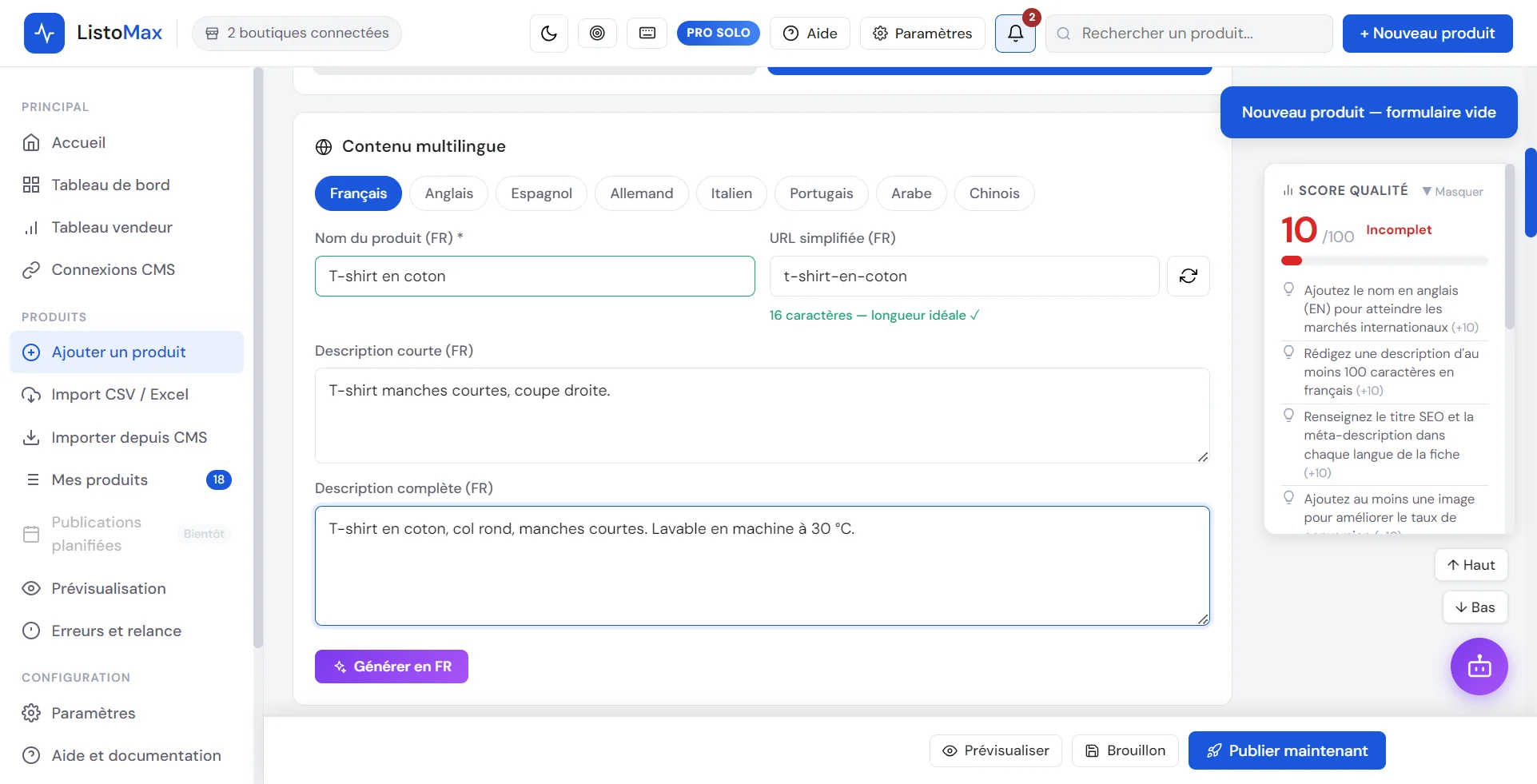Screen dimensions: 1537x784
Task: Open the purple chatbot assistant button
Action: [x=1479, y=667]
